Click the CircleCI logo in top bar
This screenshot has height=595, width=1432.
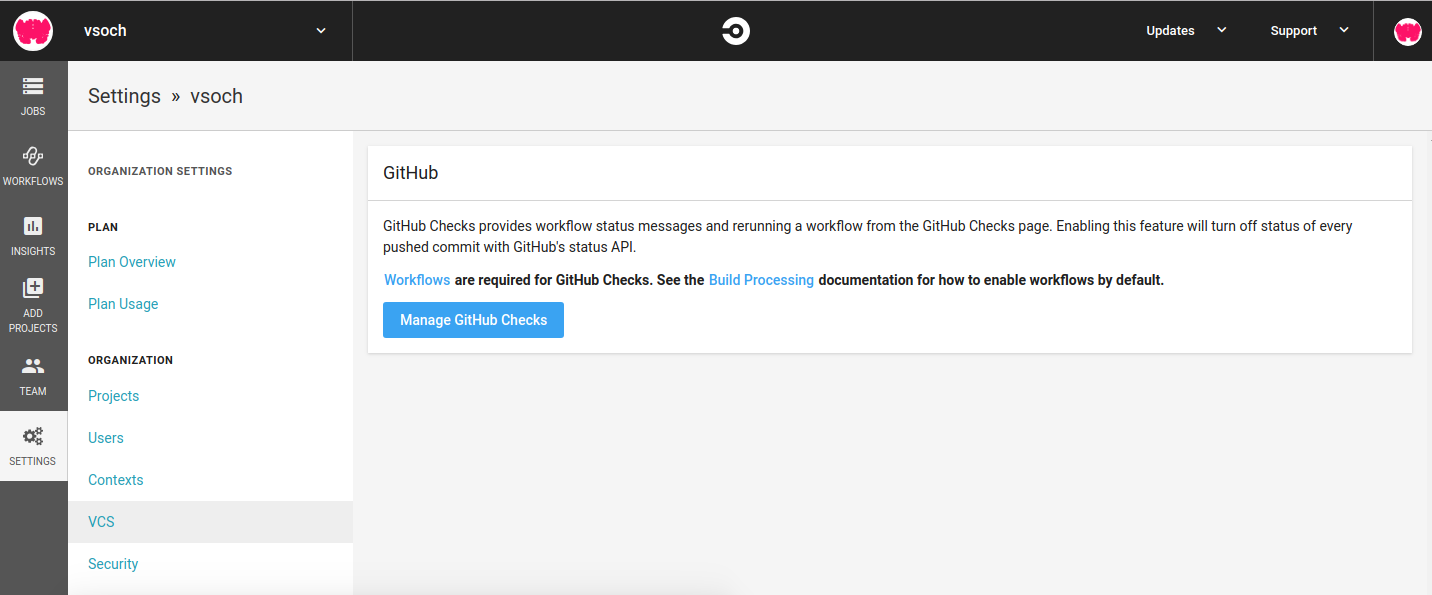736,31
